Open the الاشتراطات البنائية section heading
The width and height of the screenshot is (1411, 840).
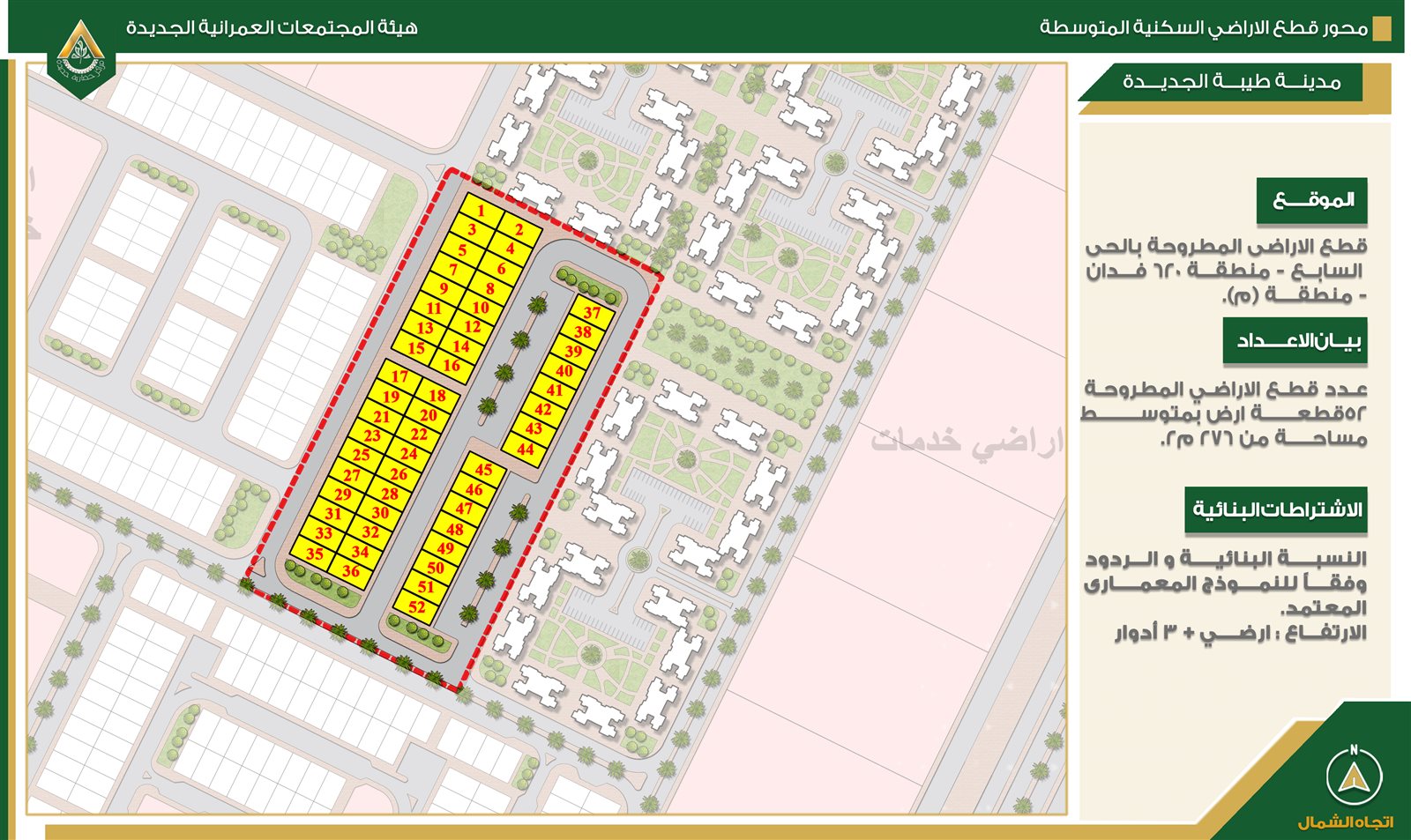click(x=1275, y=510)
